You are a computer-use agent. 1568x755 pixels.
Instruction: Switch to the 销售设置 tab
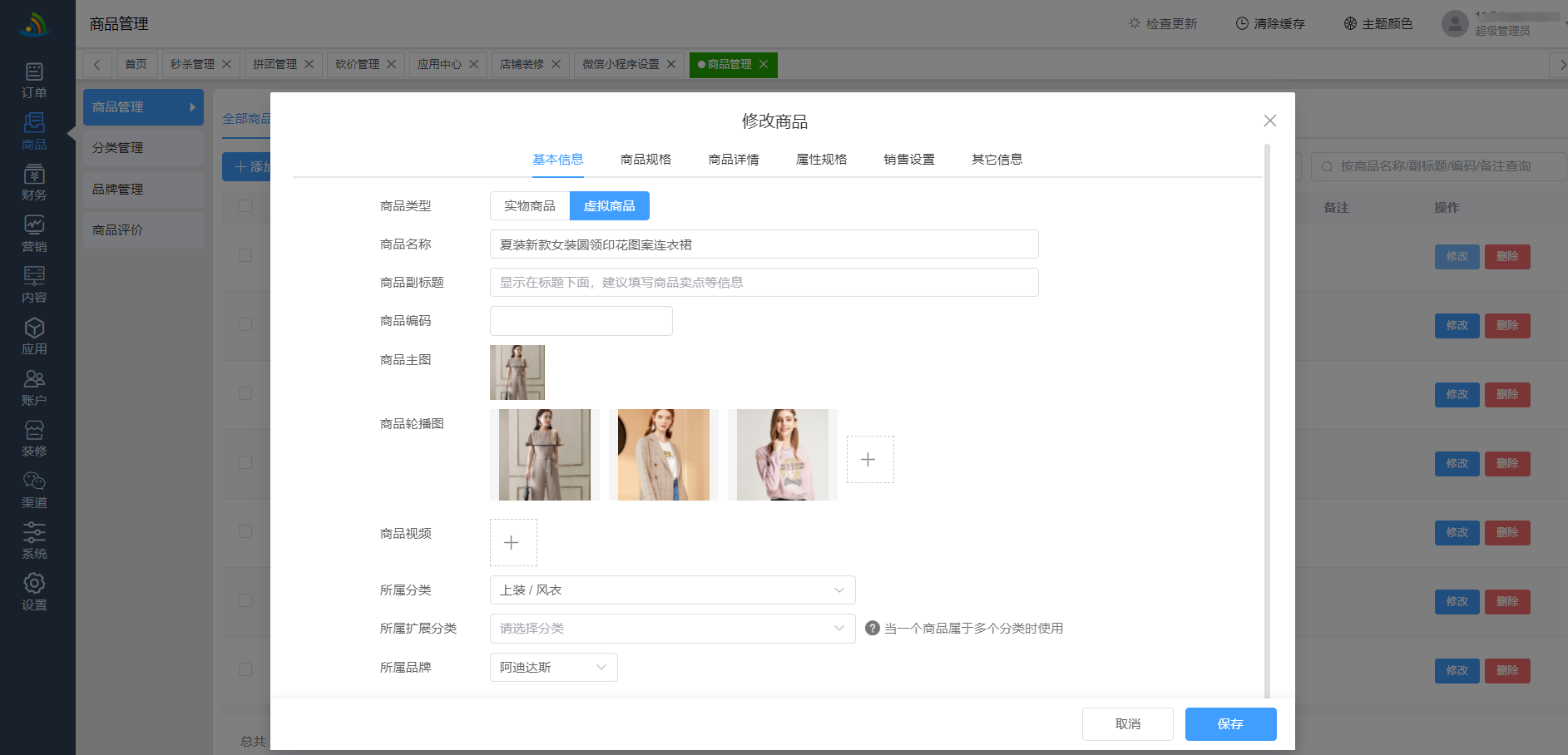tap(908, 160)
